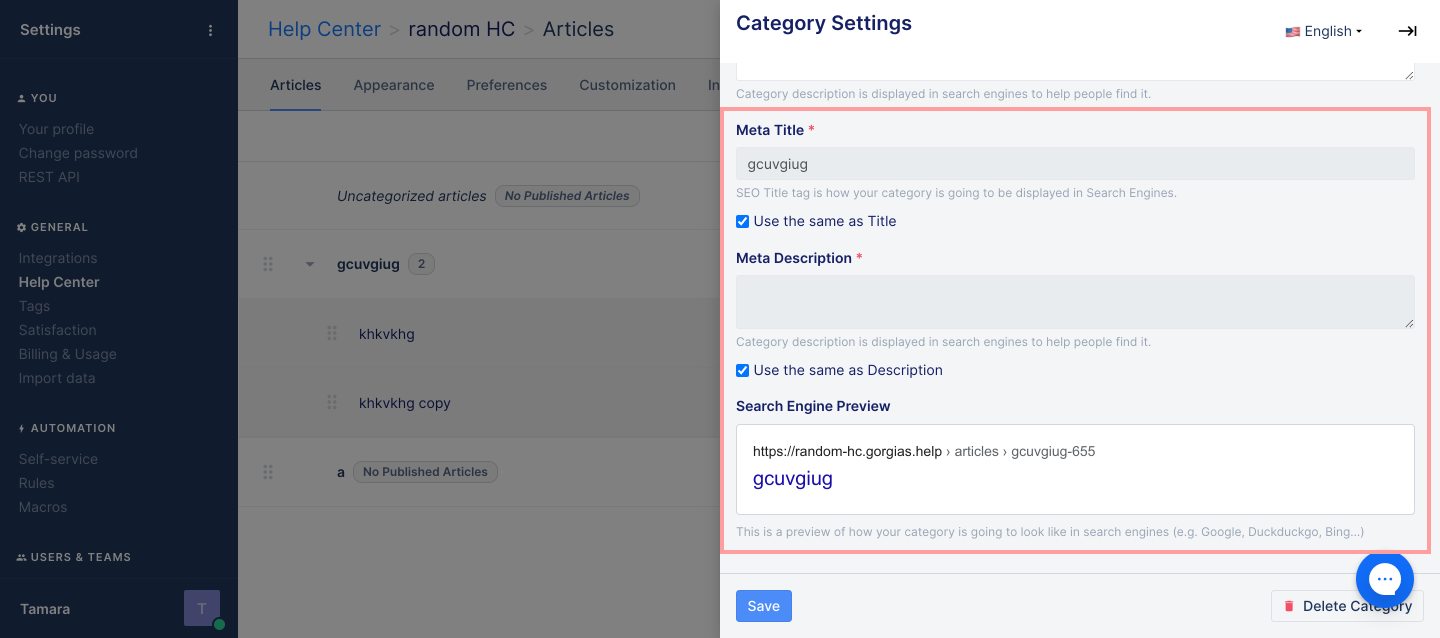Uncheck Use the same as Title
This screenshot has height=638, width=1440.
742,221
